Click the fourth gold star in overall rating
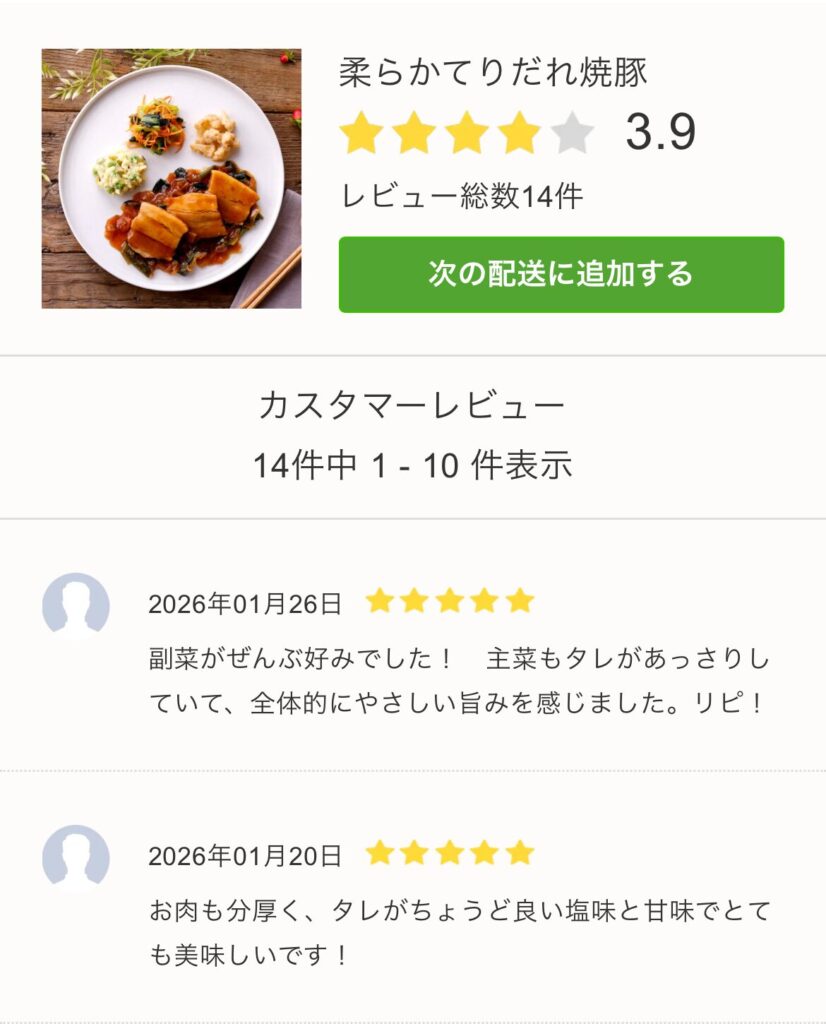 [518, 133]
